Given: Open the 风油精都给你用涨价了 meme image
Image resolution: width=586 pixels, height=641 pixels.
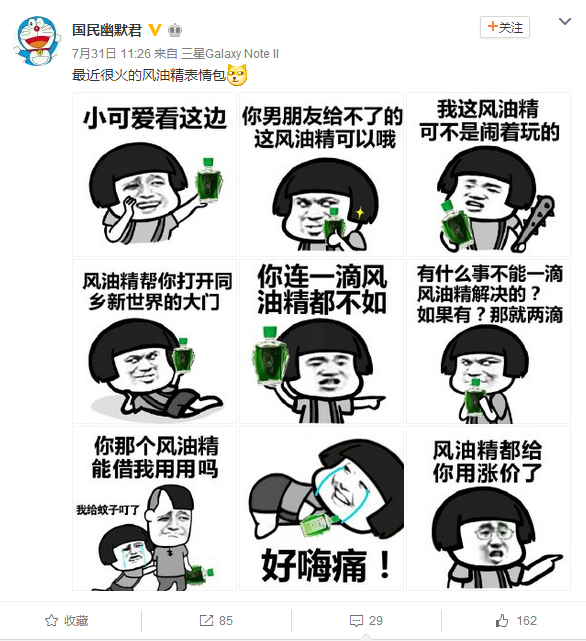Looking at the screenshot, I should pyautogui.click(x=488, y=509).
